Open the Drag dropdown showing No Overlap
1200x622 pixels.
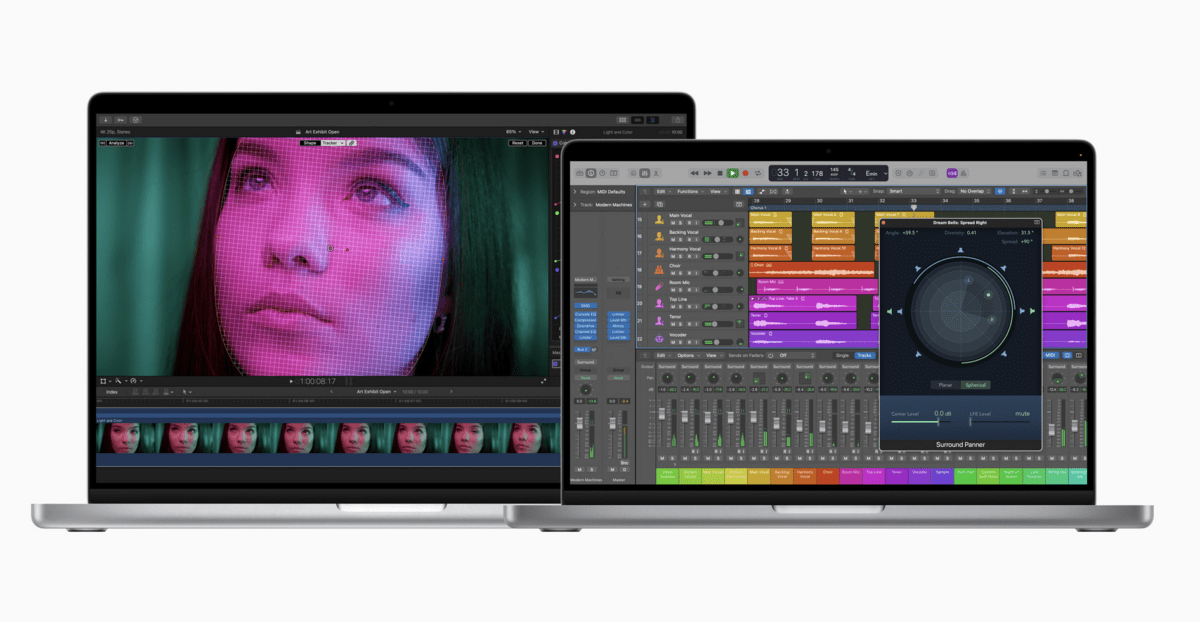point(973,192)
